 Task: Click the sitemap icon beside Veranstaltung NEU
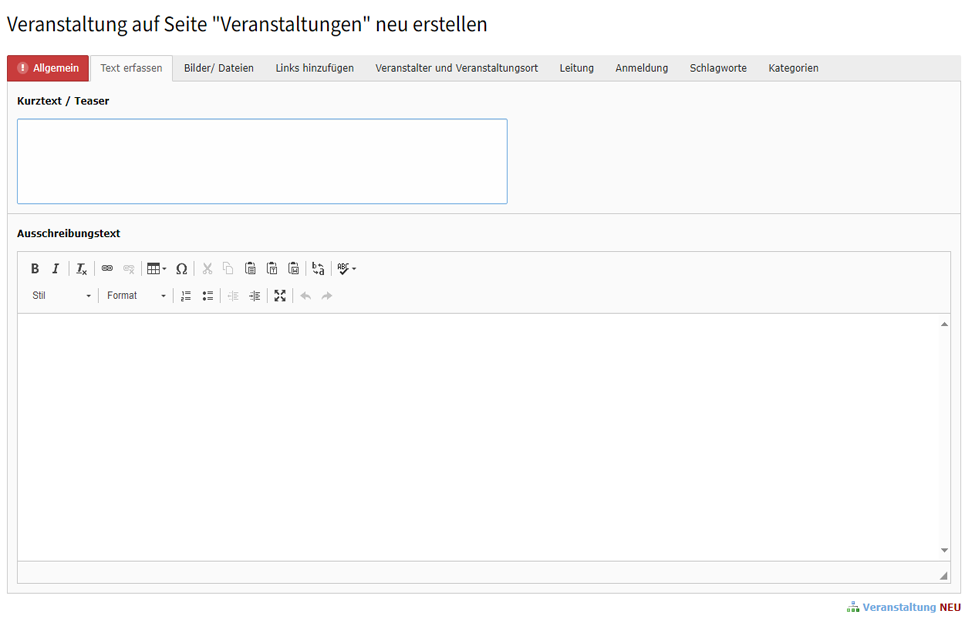[x=853, y=607]
